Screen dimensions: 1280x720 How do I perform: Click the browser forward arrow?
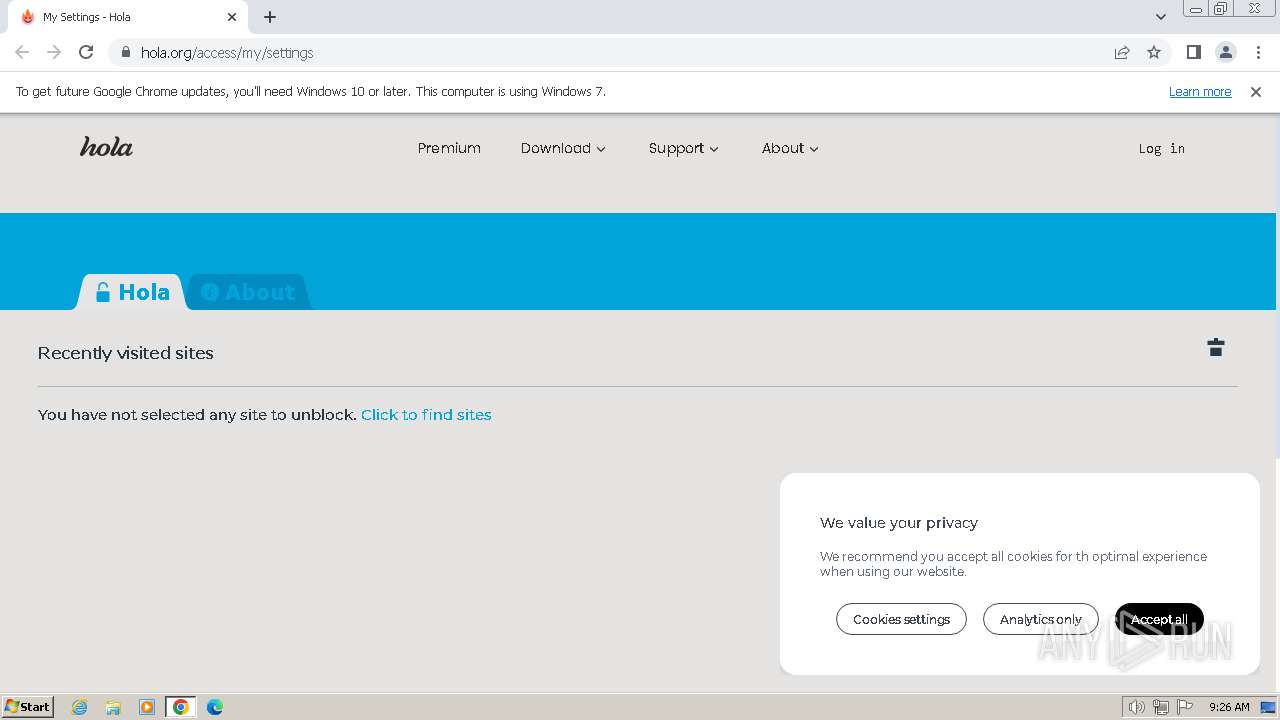[54, 52]
